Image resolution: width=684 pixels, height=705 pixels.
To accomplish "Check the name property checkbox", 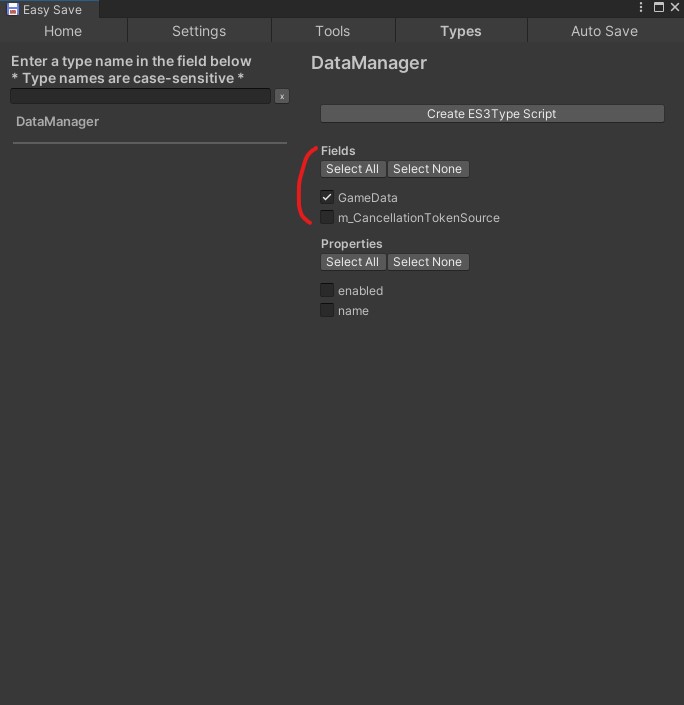I will point(327,310).
